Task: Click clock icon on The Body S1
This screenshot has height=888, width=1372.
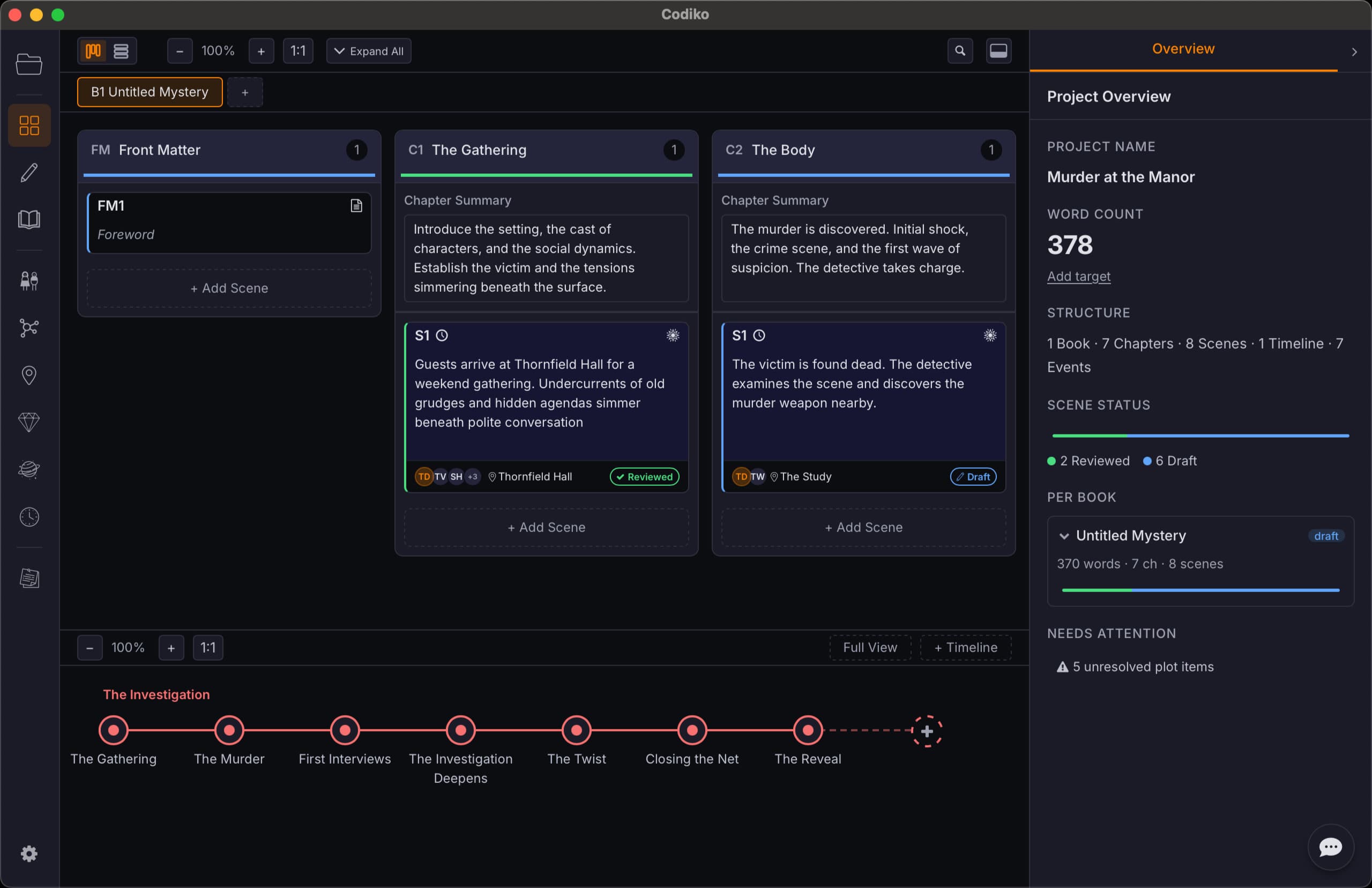Action: coord(759,336)
